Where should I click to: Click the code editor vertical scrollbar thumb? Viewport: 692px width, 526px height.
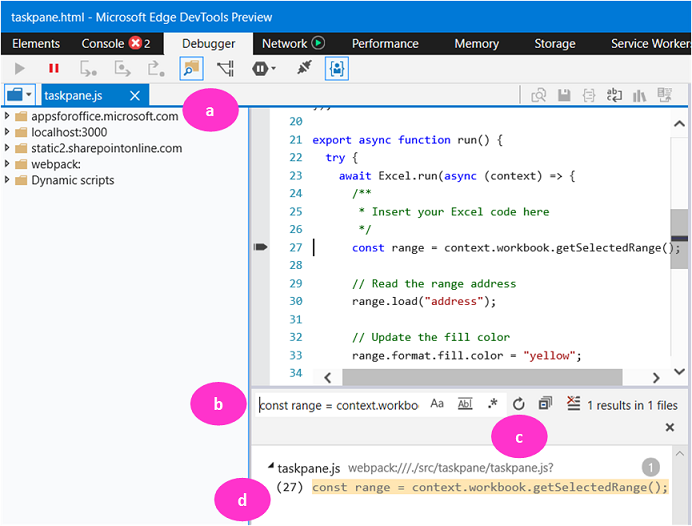tap(679, 238)
